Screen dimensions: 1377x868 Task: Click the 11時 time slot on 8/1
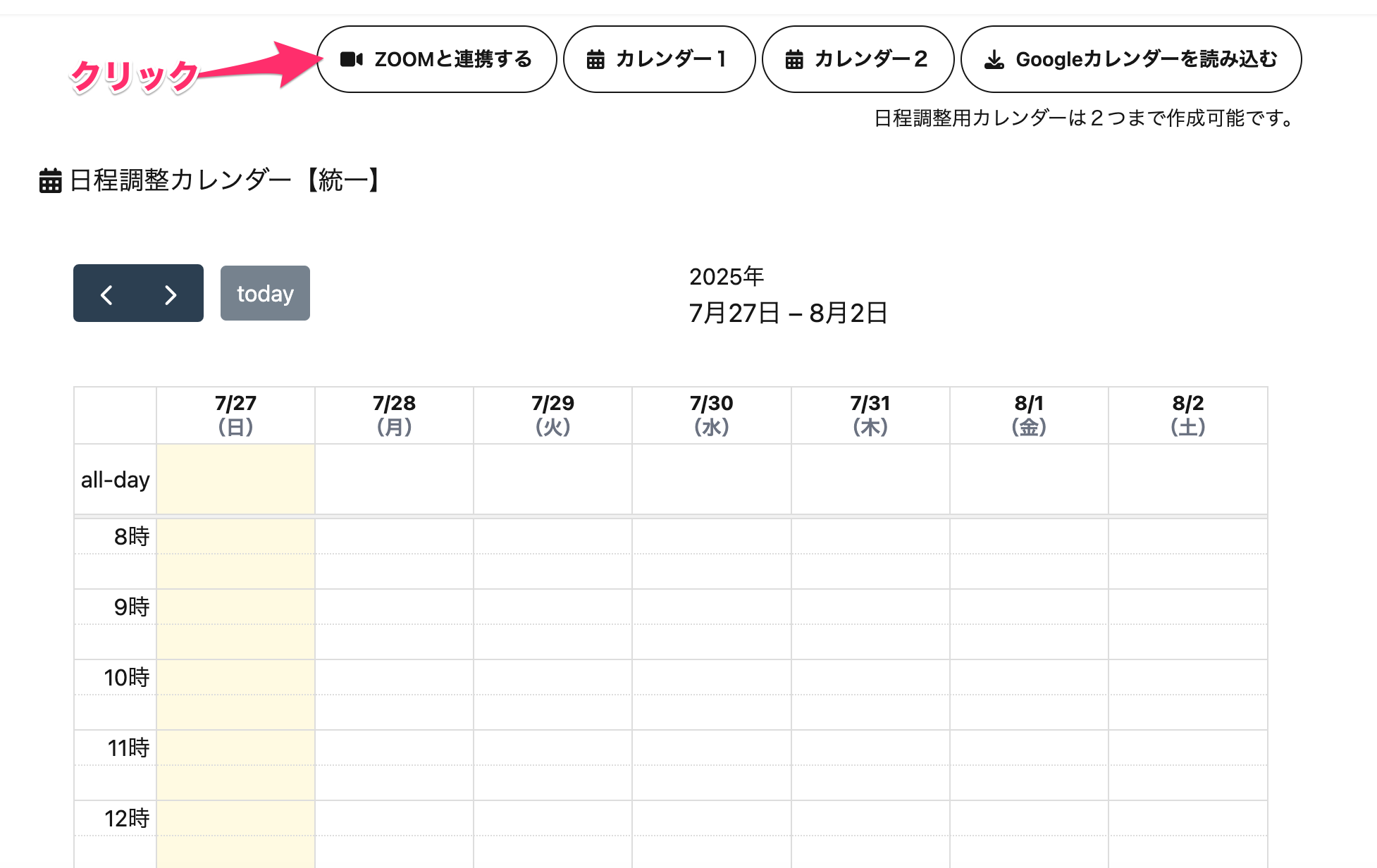[1029, 748]
